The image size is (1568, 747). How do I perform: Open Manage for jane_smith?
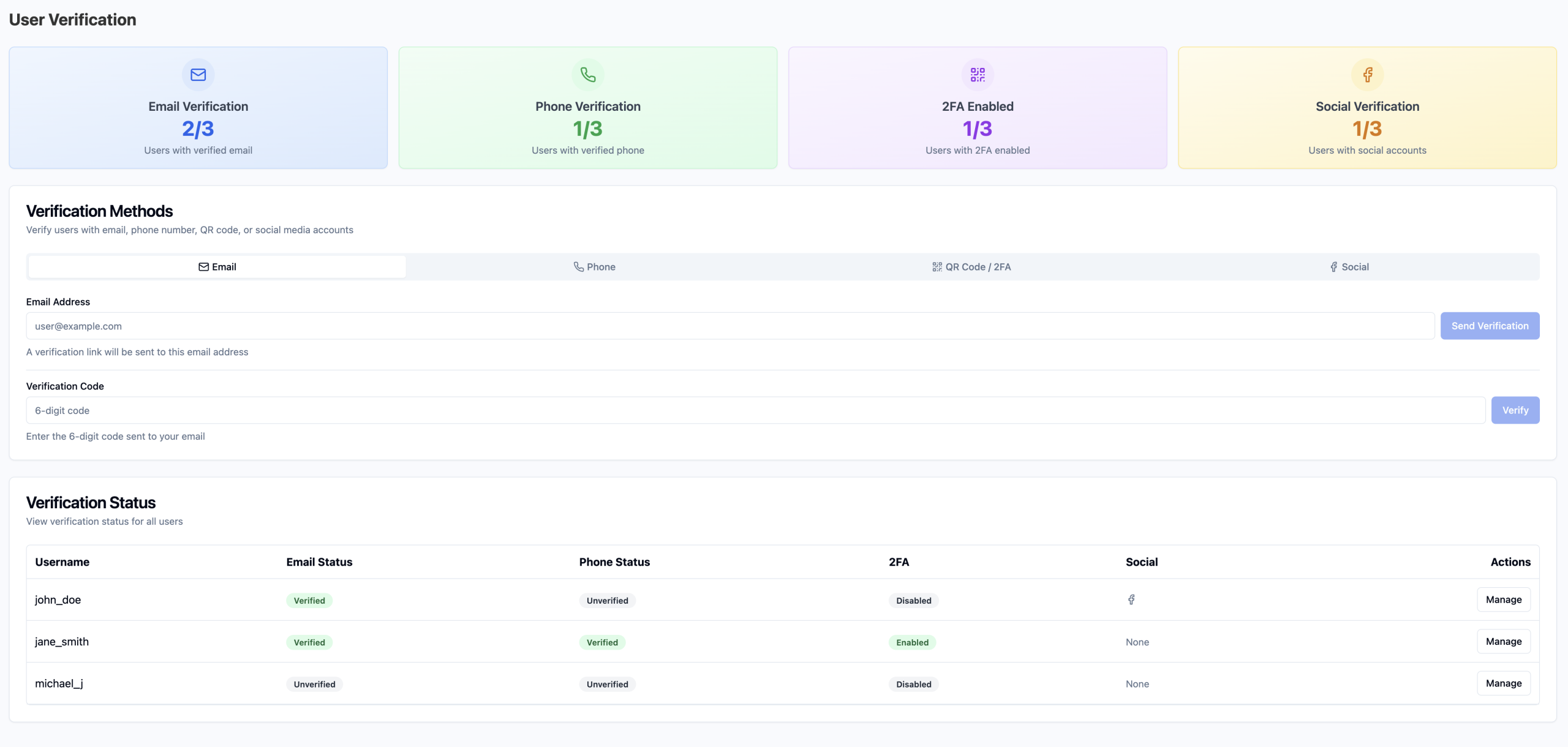coord(1503,642)
